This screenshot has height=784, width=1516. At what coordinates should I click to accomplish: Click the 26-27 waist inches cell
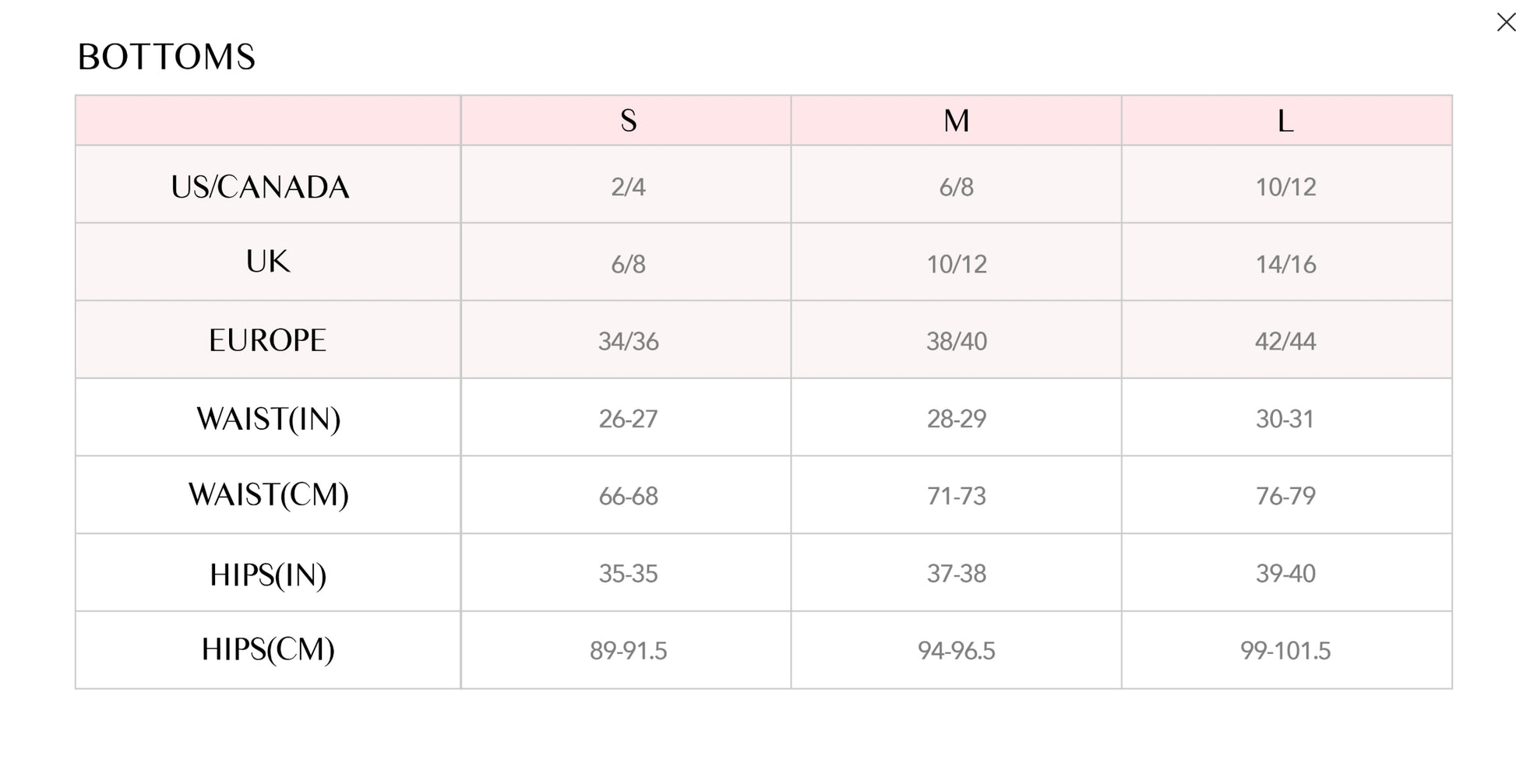click(x=628, y=419)
